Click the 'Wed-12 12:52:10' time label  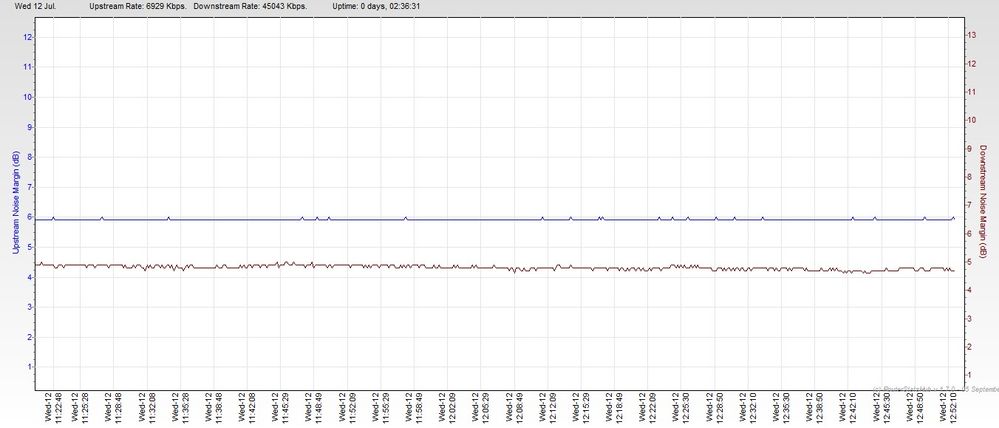point(947,408)
